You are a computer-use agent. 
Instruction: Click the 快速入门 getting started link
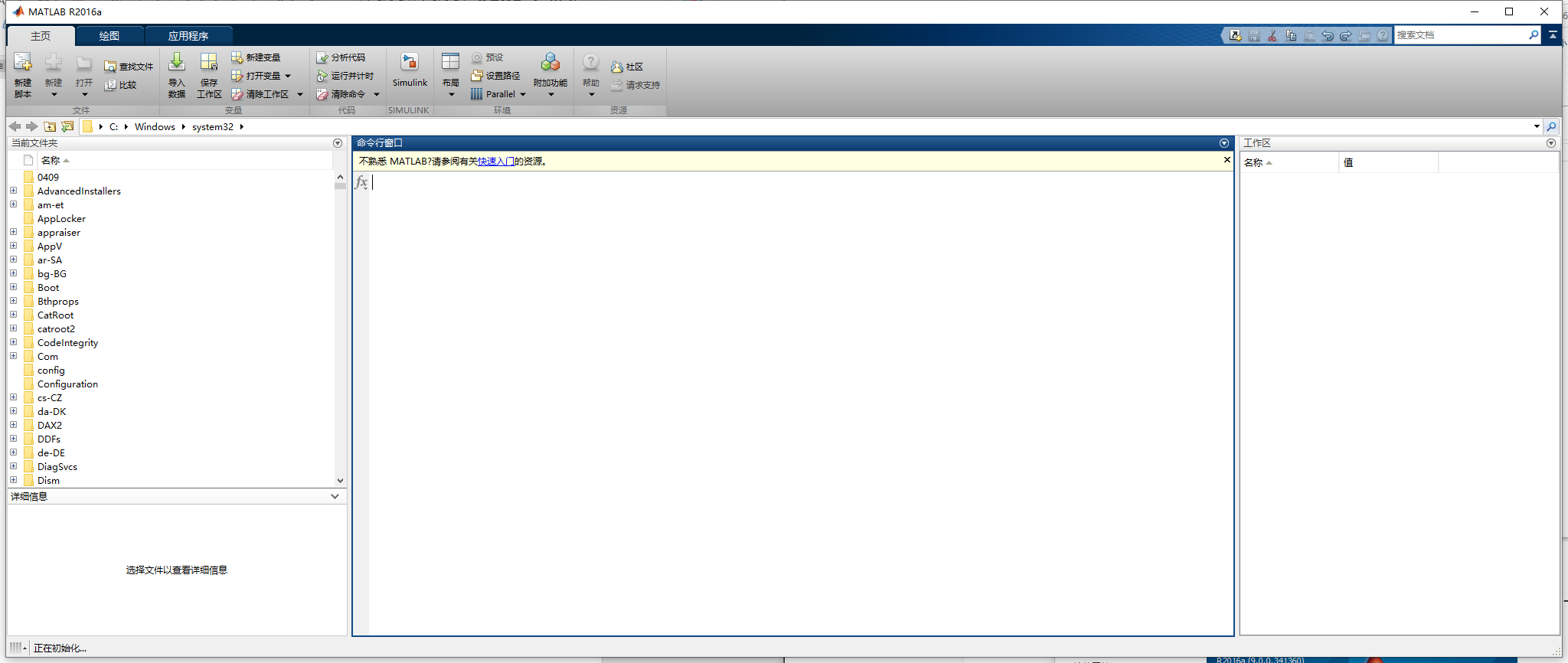[496, 162]
